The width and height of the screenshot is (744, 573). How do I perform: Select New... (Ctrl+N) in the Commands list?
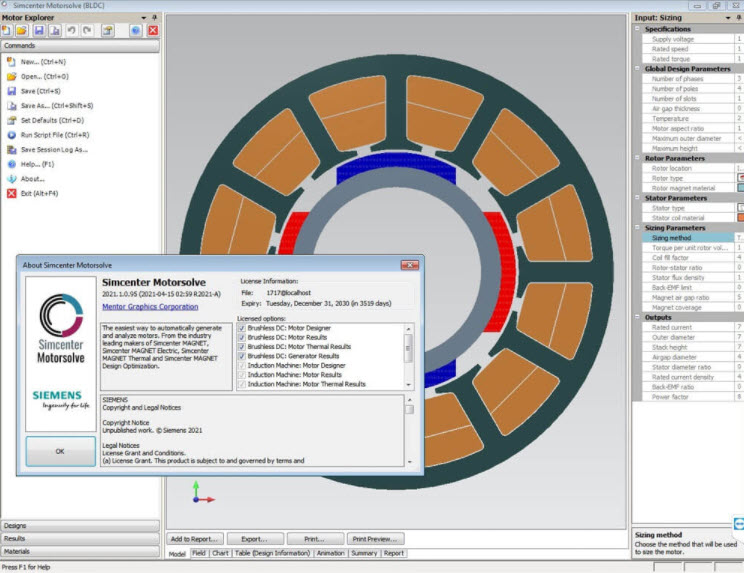[x=43, y=62]
